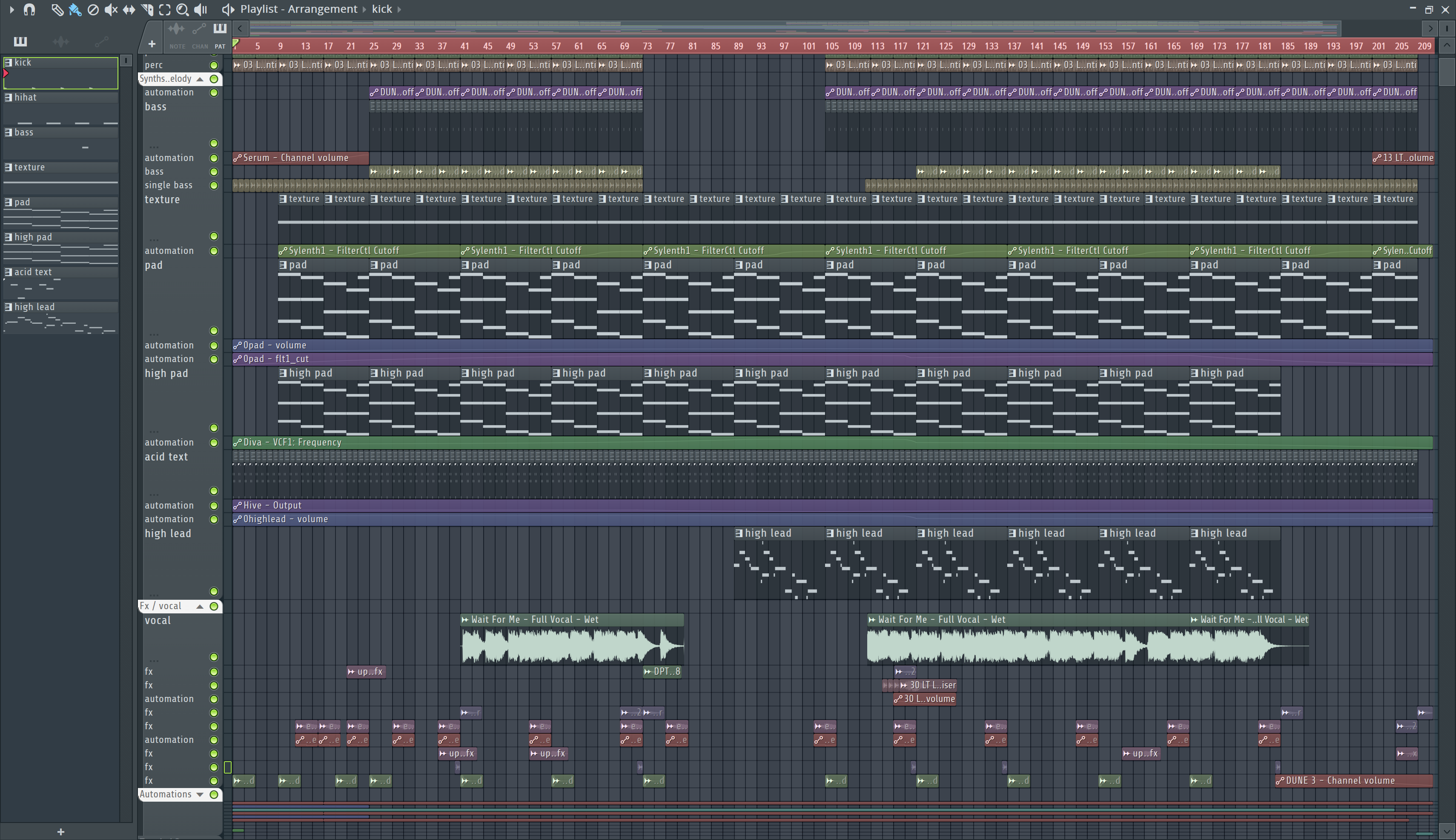Screen dimensions: 1456x840
Task: Select acid text pattern in picker
Action: 60,283
